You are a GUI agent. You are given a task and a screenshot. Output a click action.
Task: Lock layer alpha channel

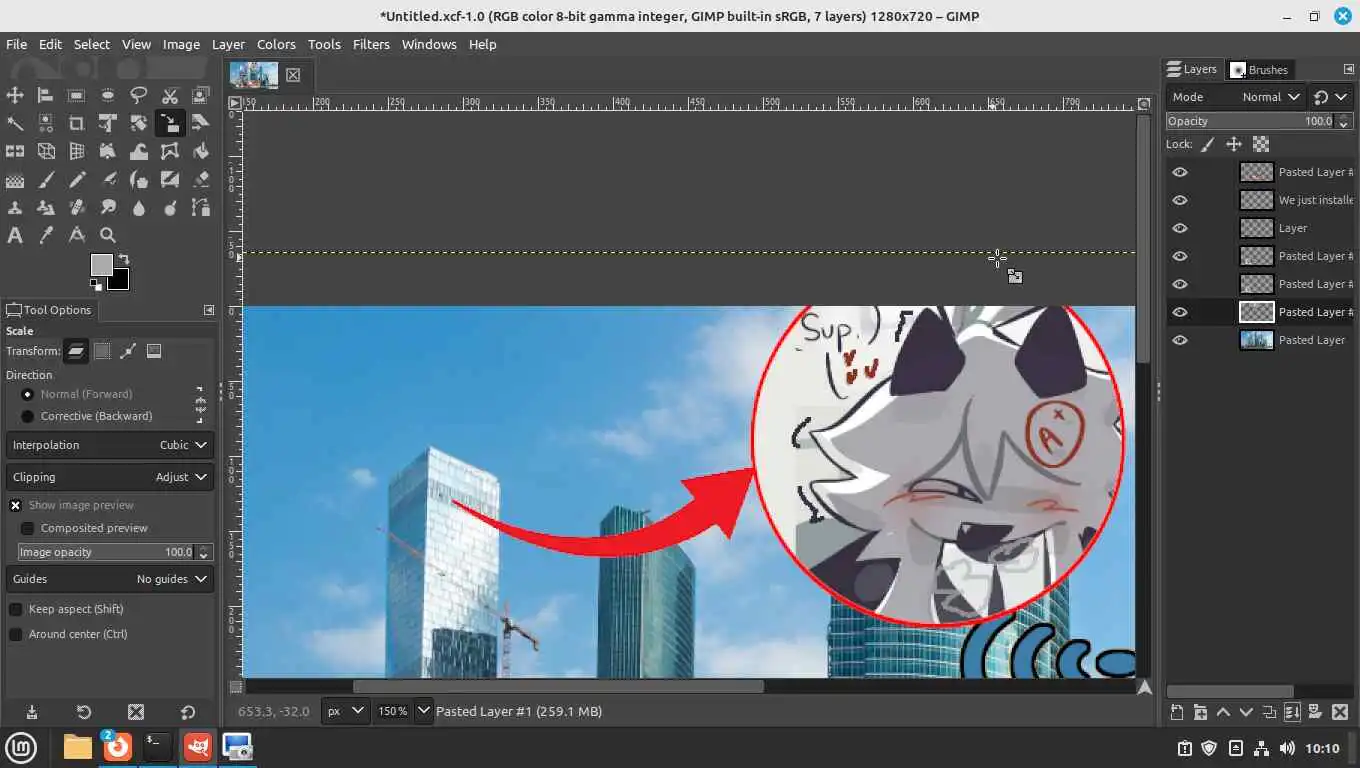[1261, 144]
